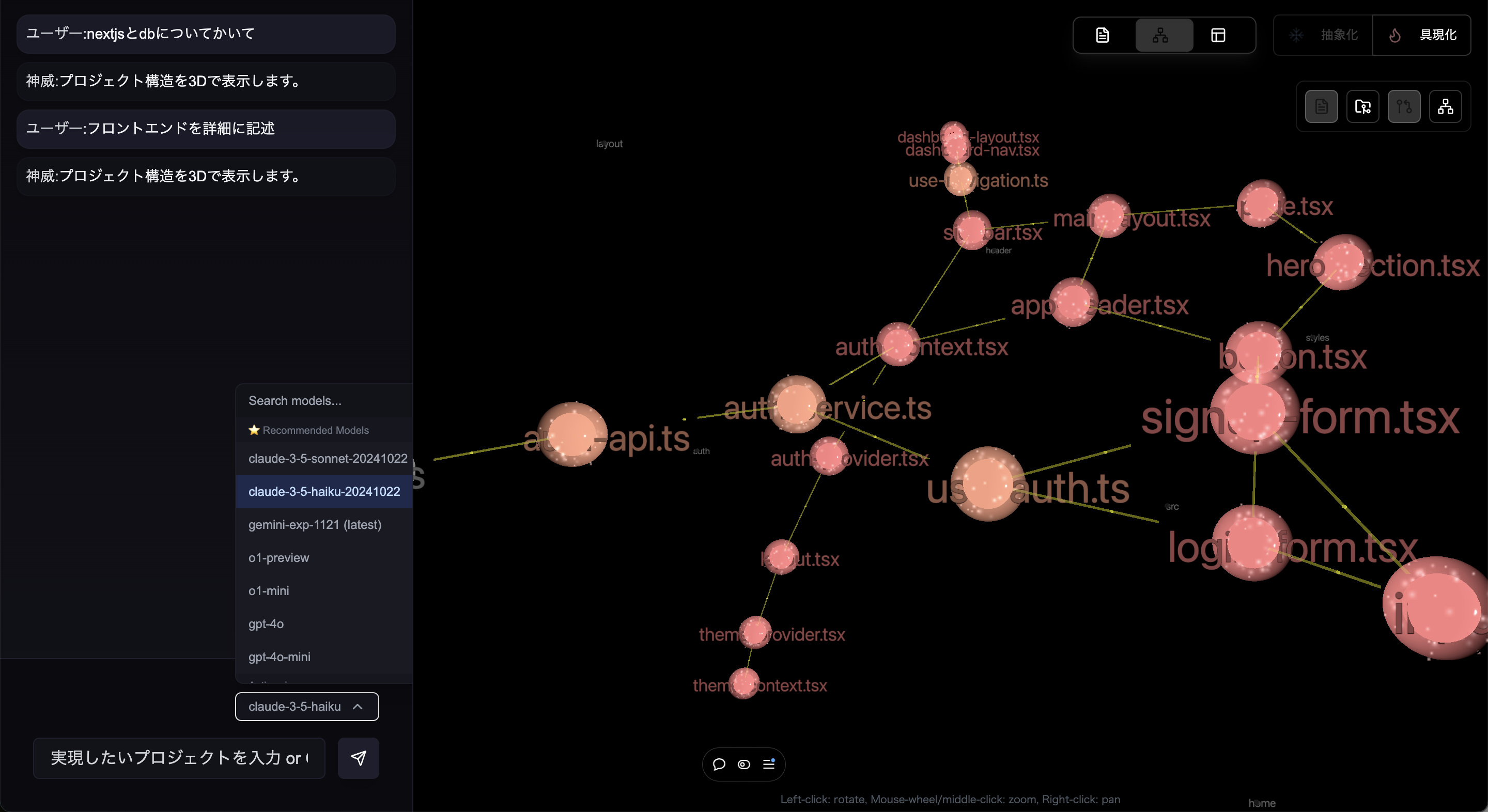Open the chat bubble icon
Screen dimensions: 1488x812
click(719, 764)
